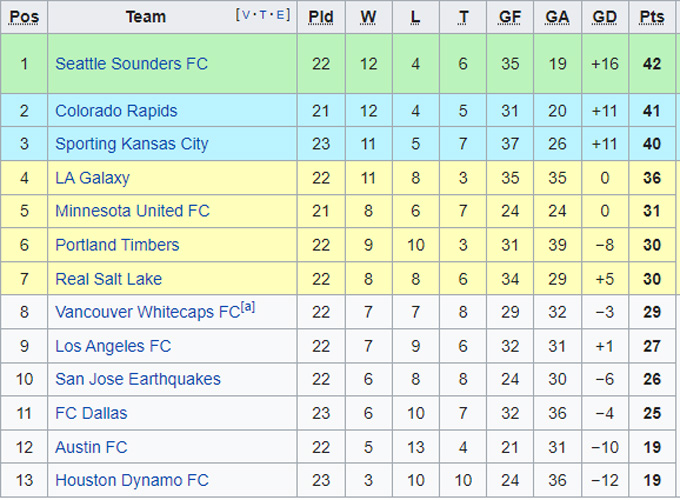Click the Pld column header
Screen dimensions: 680x500
[x=321, y=17]
